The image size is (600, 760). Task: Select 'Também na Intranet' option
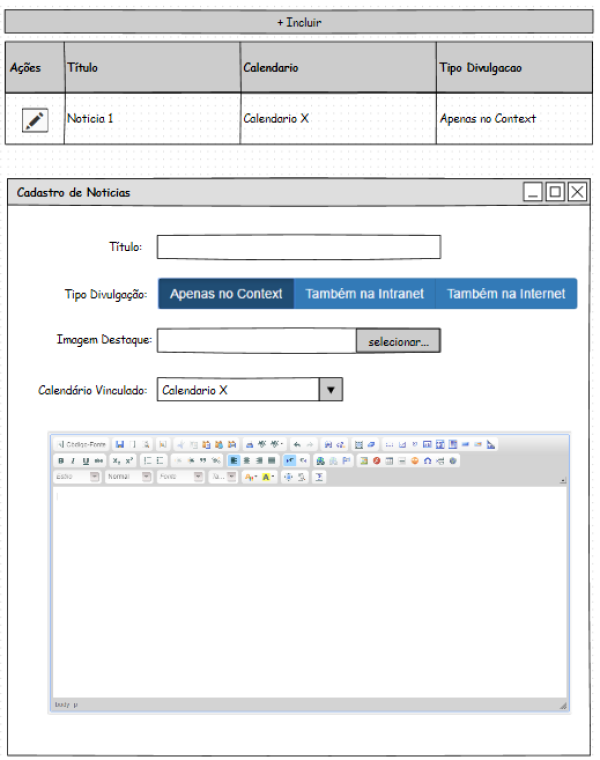click(365, 294)
